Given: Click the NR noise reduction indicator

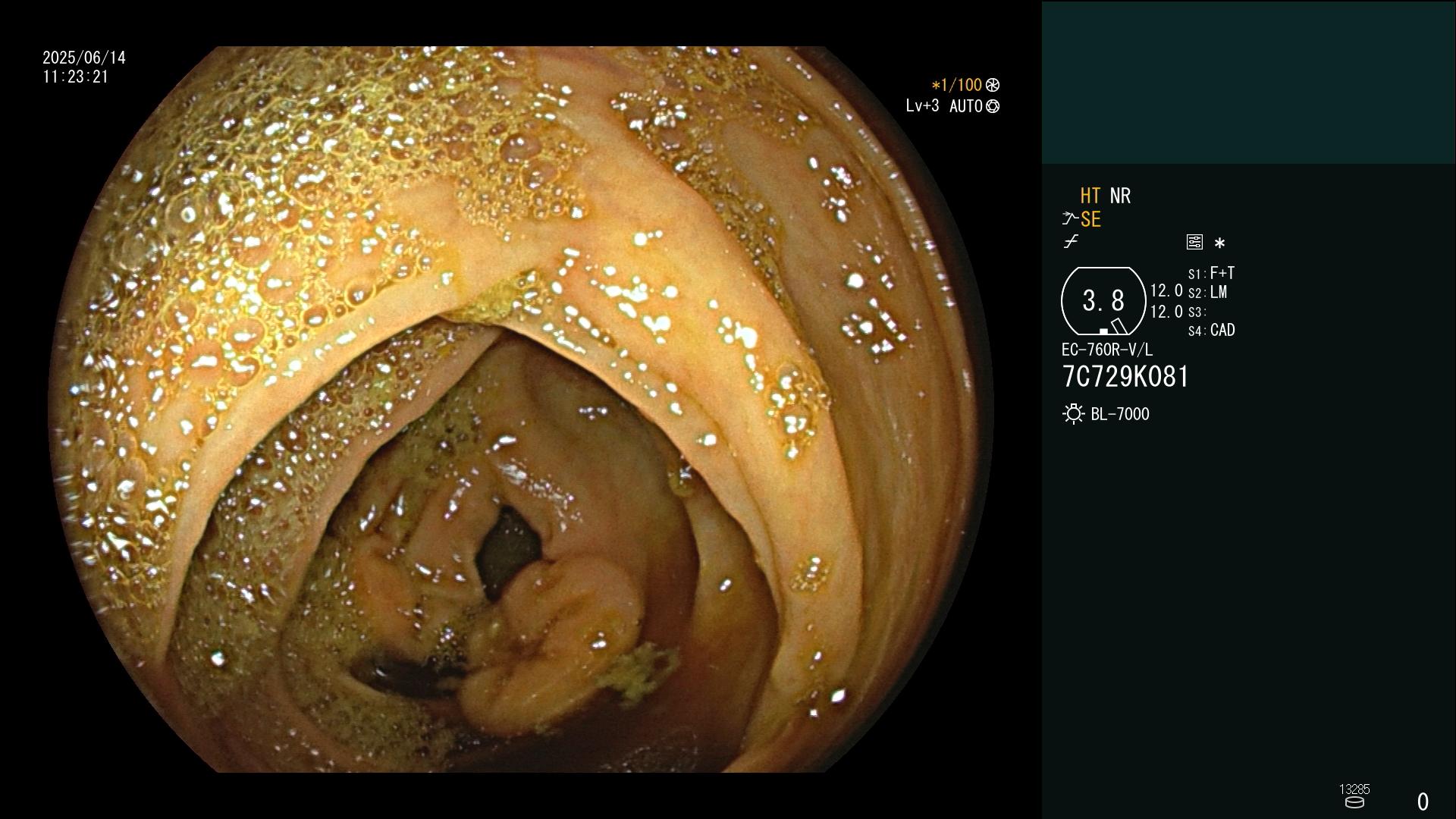Looking at the screenshot, I should pyautogui.click(x=1120, y=196).
